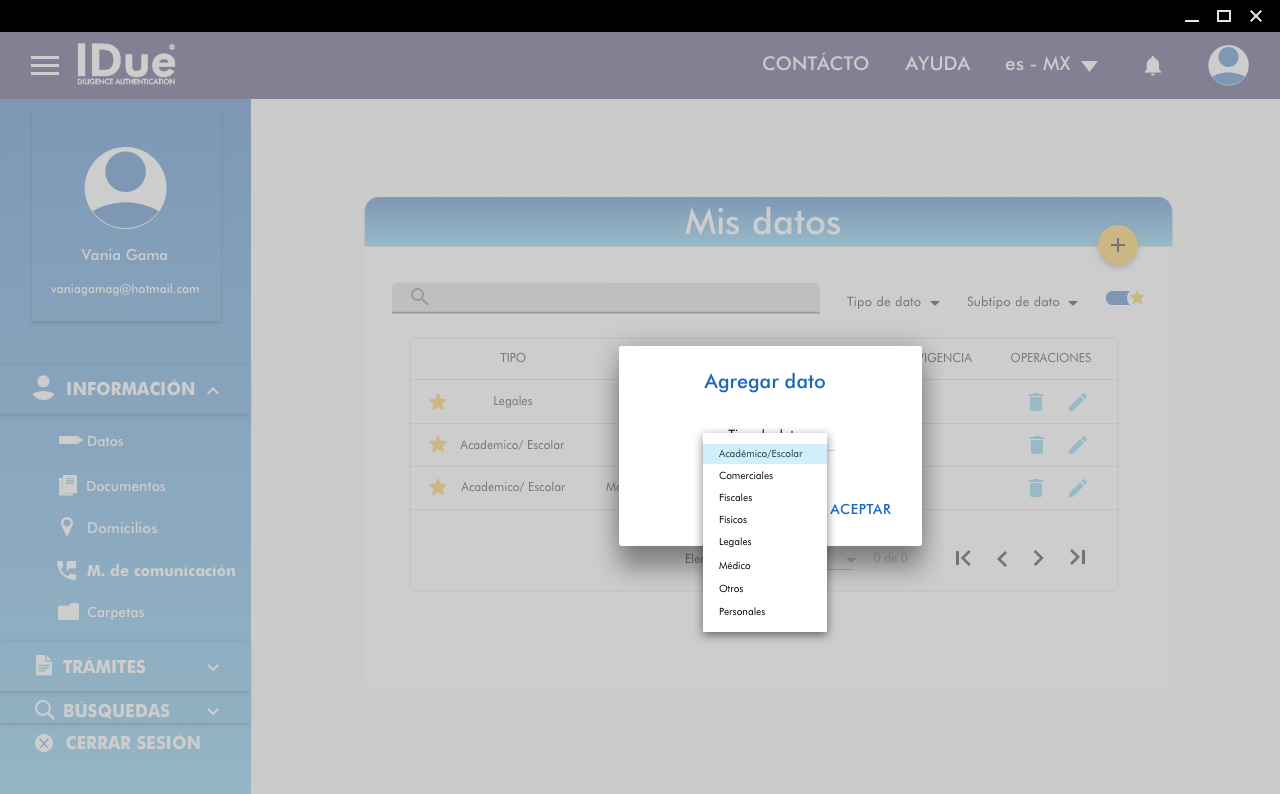
Task: Click next page arrow in pagination
Action: 1038,558
